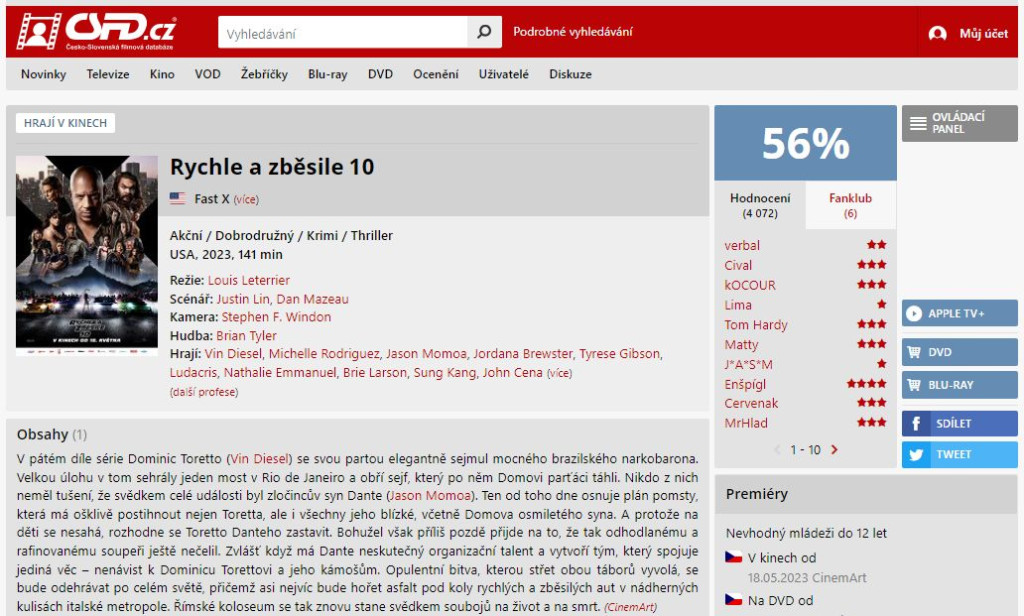Click the Facebook Sdílet icon

pyautogui.click(x=916, y=423)
